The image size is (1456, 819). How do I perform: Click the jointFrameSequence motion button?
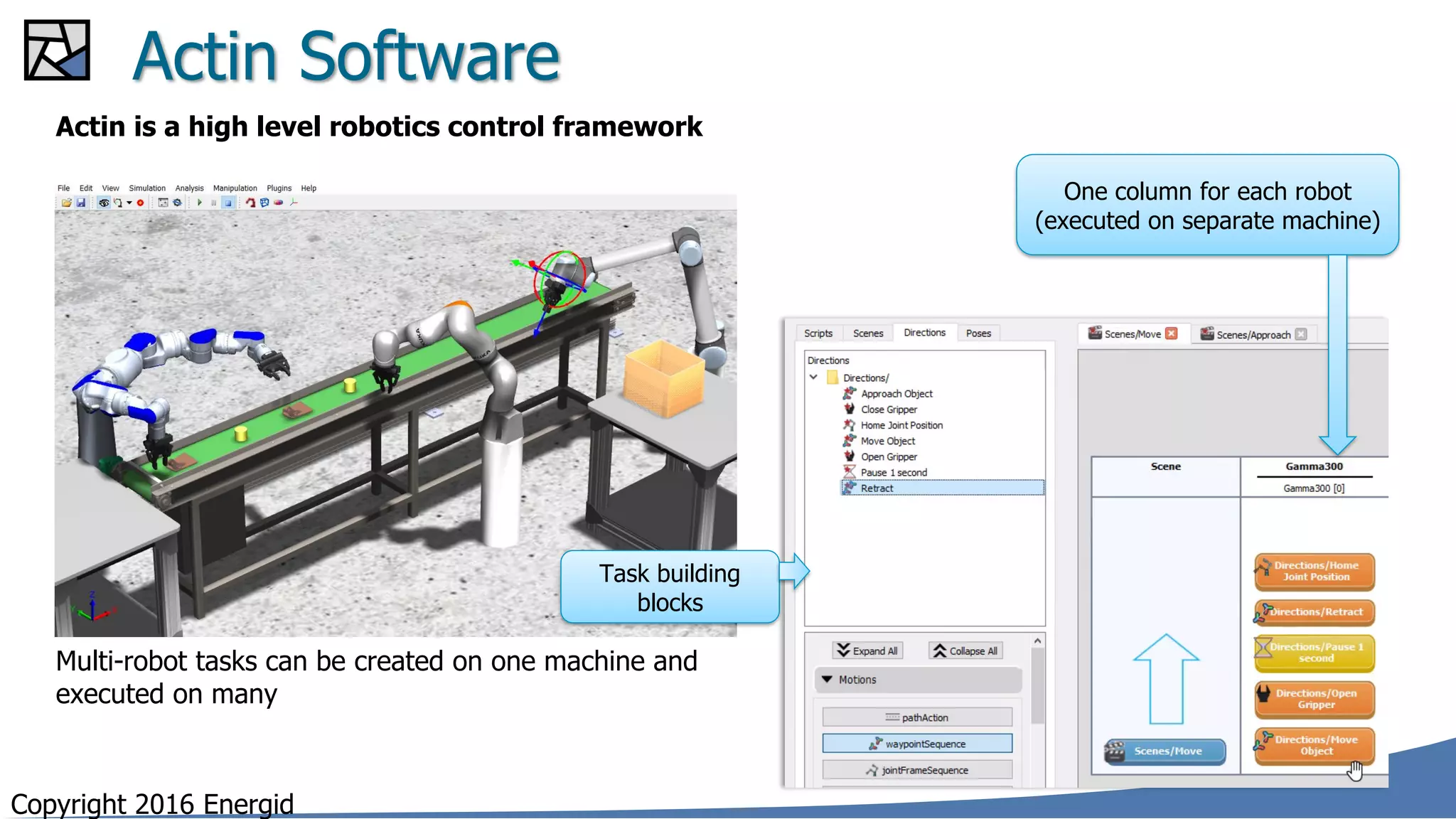(917, 770)
